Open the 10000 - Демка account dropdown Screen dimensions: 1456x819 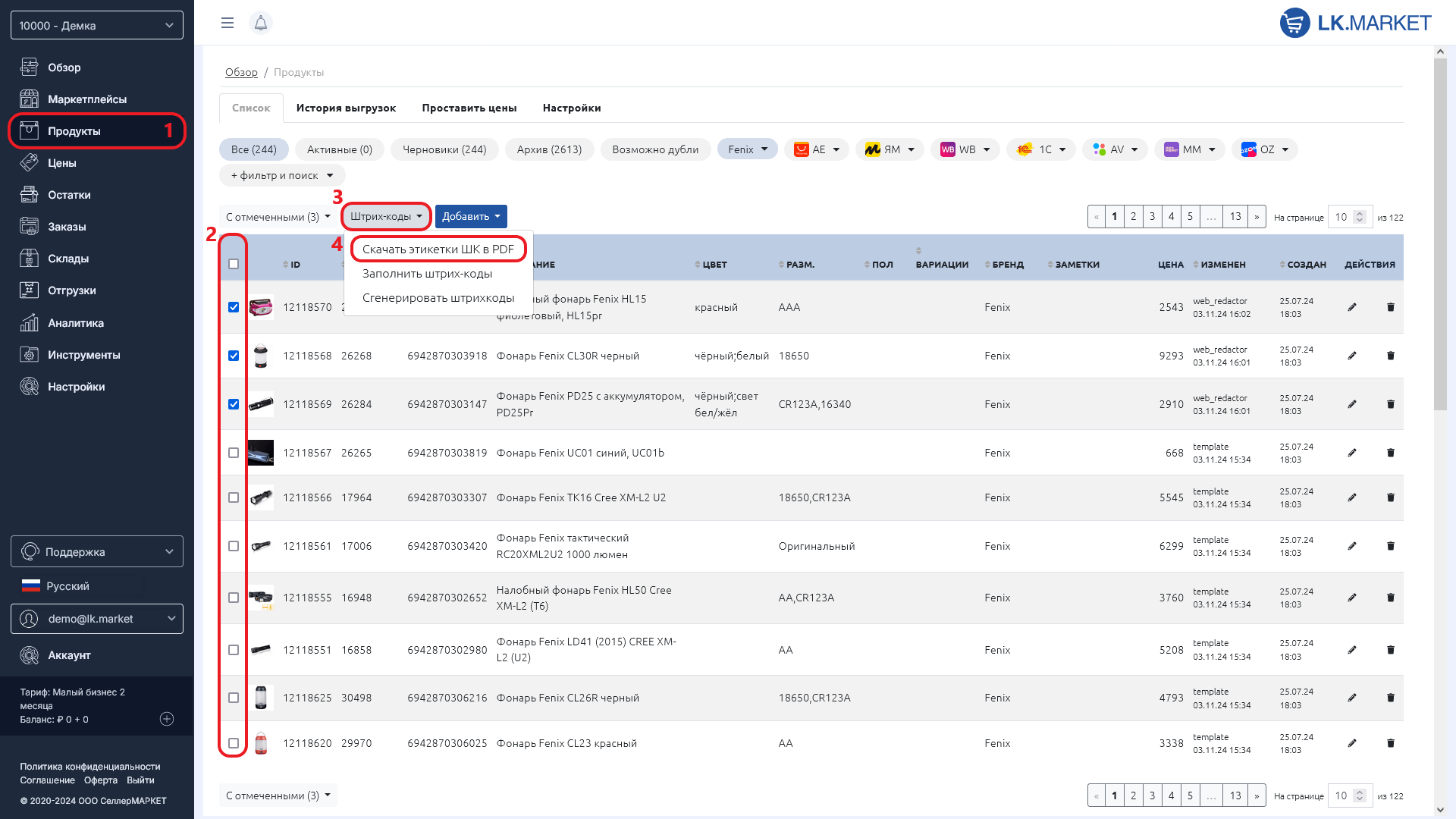point(97,25)
